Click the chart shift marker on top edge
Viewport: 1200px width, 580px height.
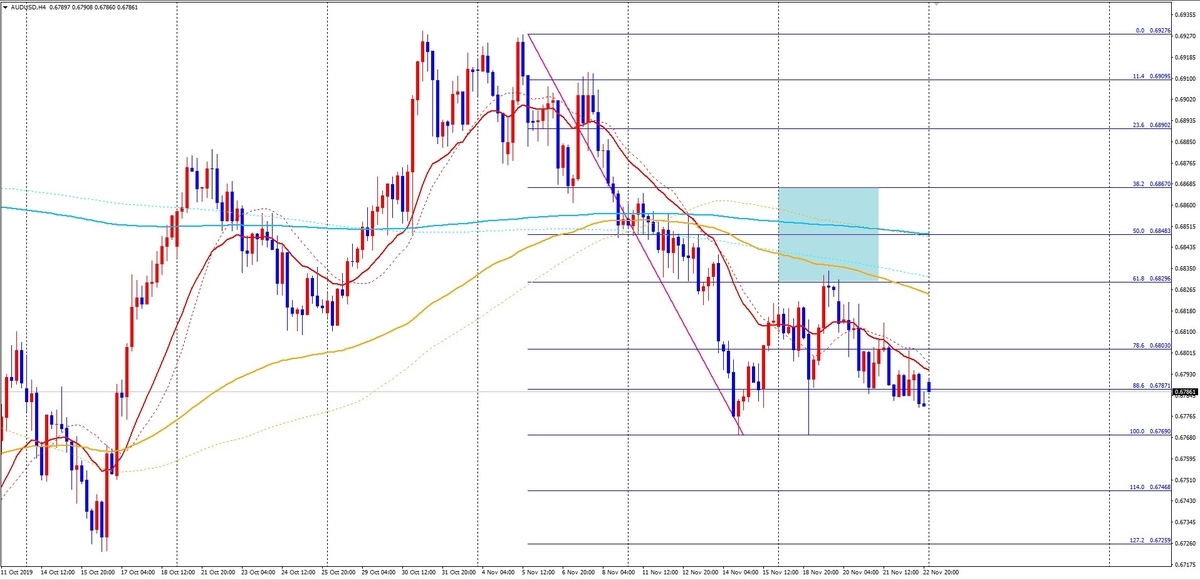click(936, 4)
